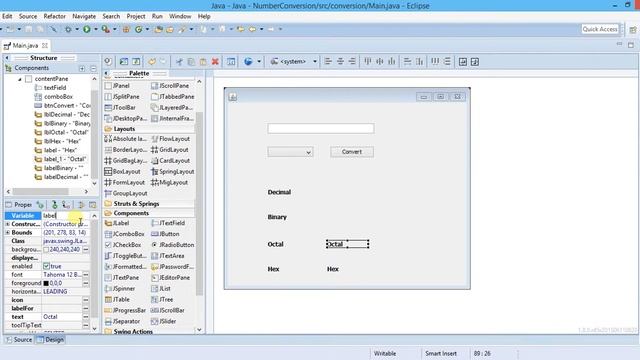Collapse the Structure panel with its arrow
Screen dimensions: 640x360
[7, 58]
